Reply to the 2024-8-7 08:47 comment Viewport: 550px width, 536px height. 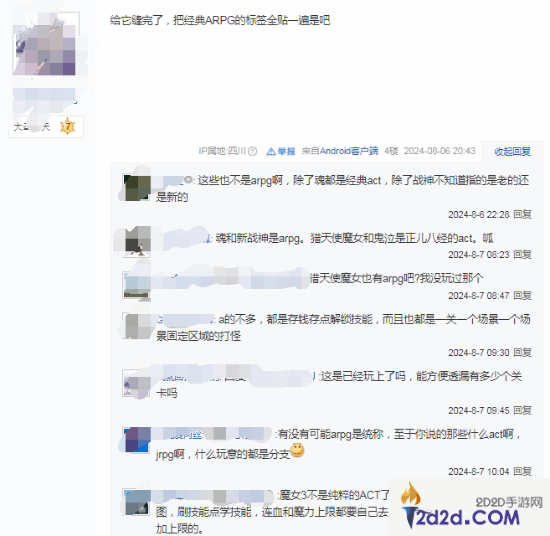[522, 296]
